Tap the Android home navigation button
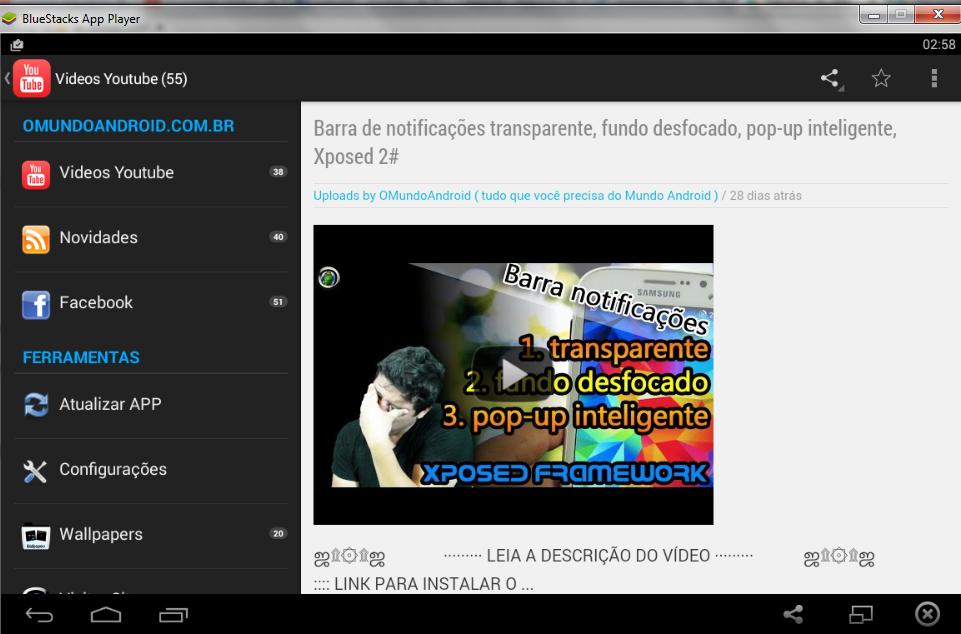 pos(106,614)
